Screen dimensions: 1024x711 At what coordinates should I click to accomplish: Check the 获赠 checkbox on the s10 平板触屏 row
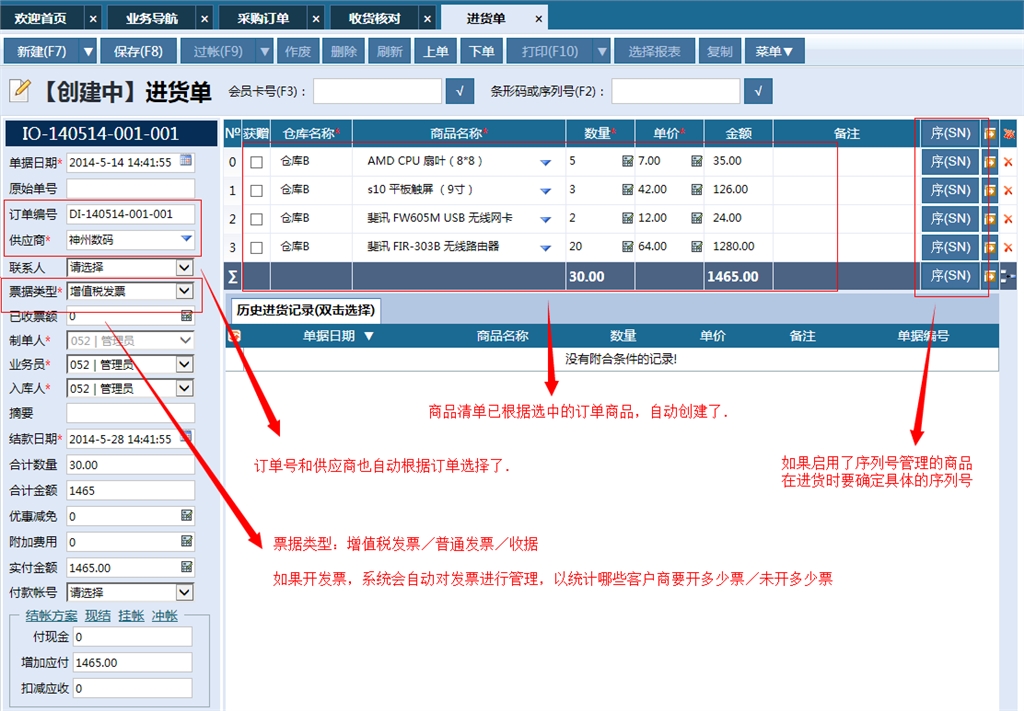coord(255,189)
